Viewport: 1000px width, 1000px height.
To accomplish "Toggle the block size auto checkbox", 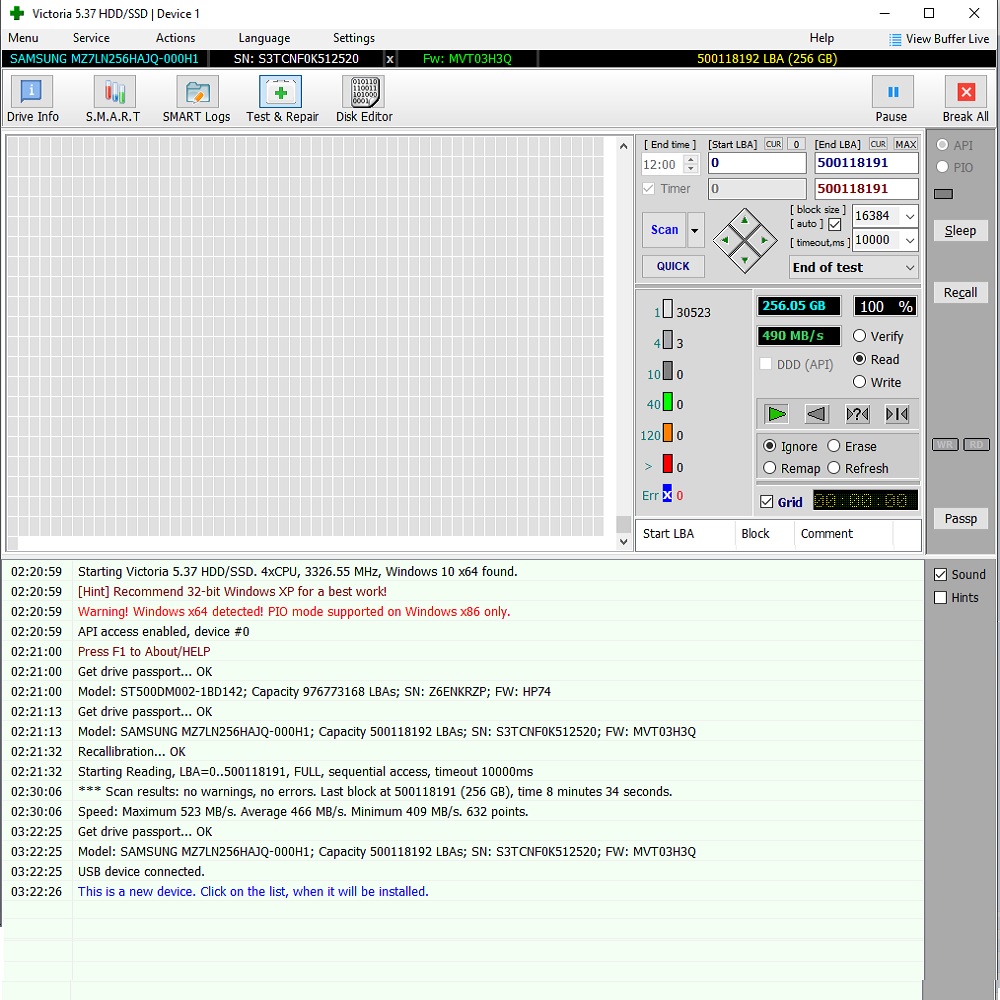I will tap(835, 224).
